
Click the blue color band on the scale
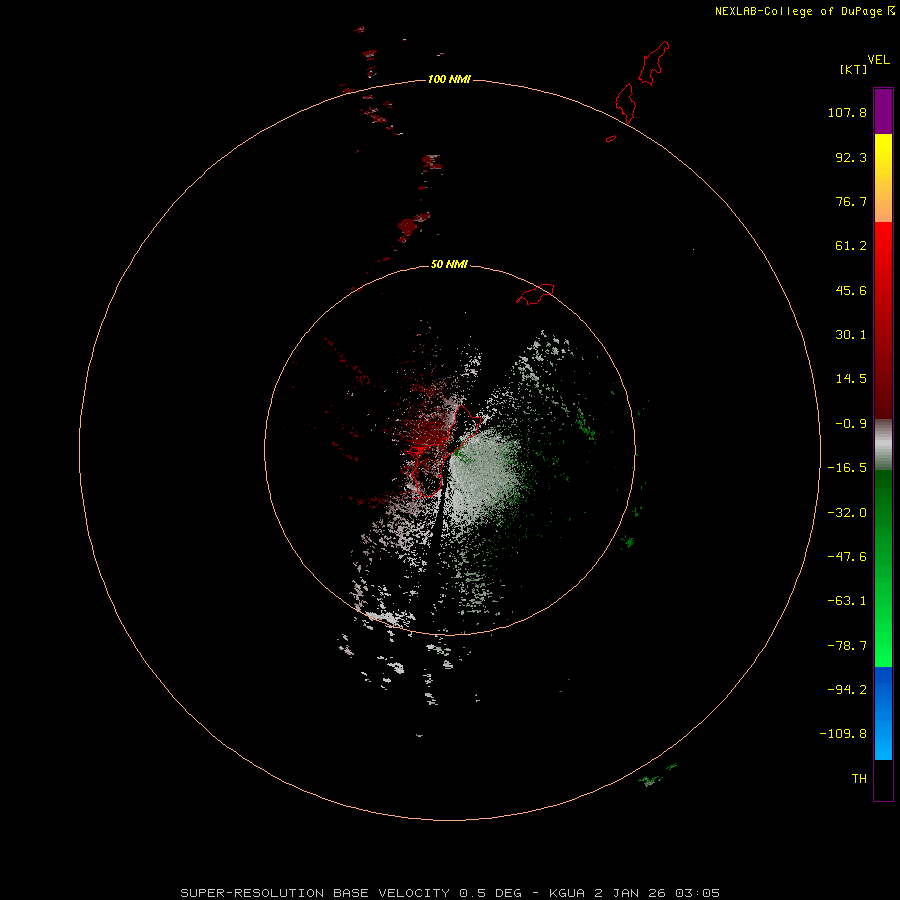[883, 713]
